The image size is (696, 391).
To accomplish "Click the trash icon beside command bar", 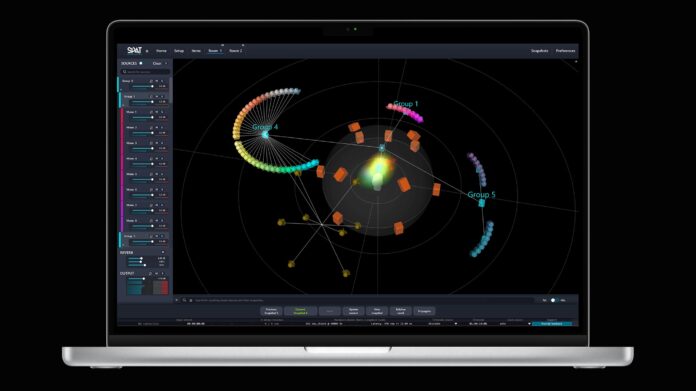I will point(191,300).
